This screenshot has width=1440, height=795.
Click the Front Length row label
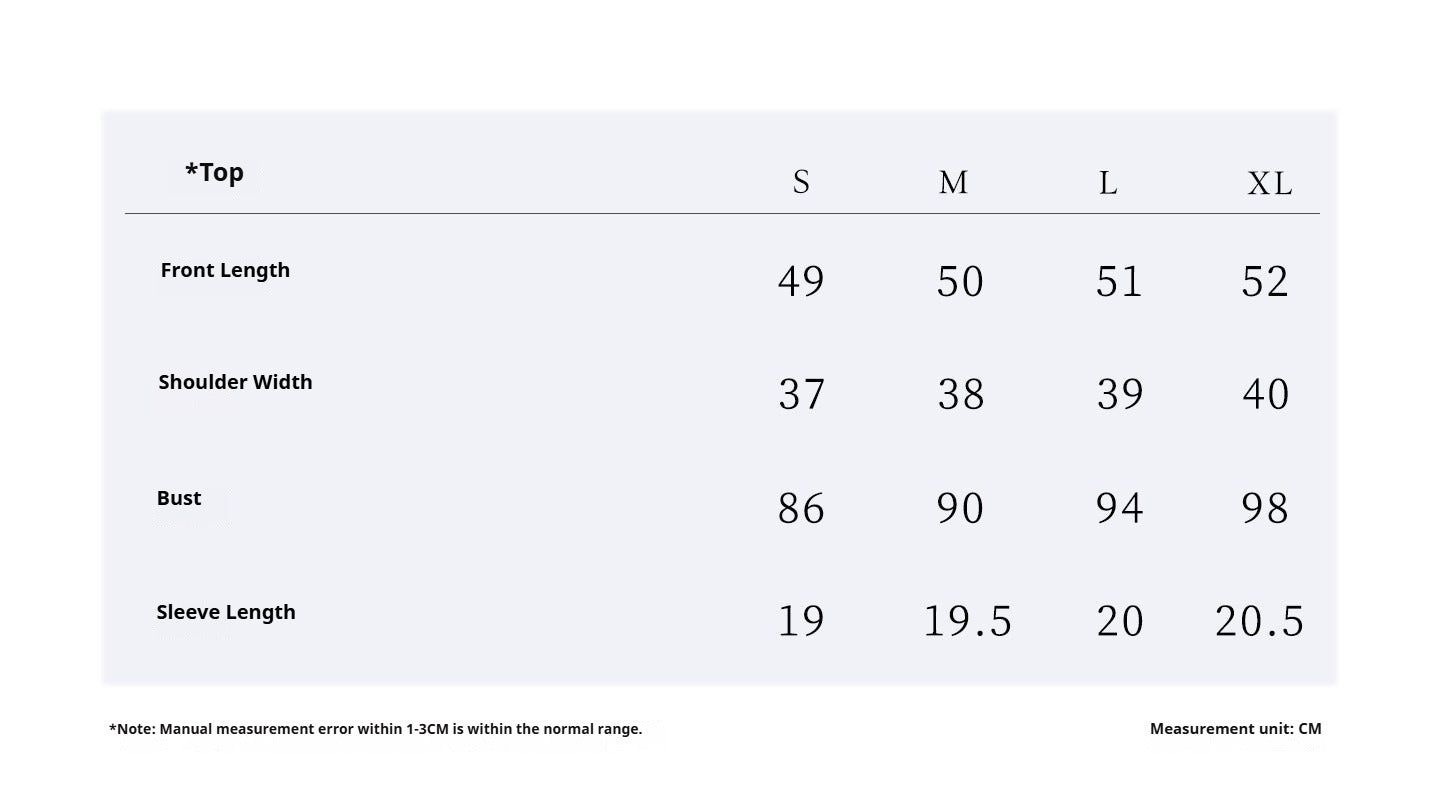[x=225, y=270]
